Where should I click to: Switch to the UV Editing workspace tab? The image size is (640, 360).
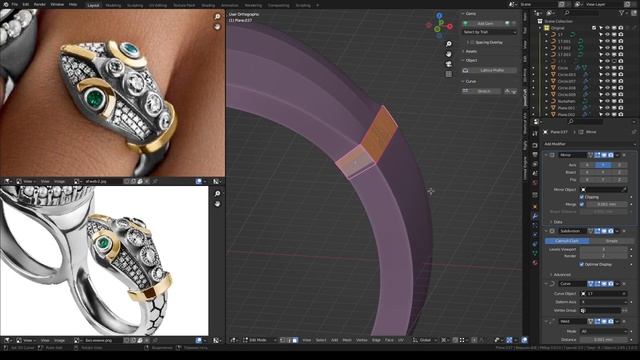click(158, 5)
